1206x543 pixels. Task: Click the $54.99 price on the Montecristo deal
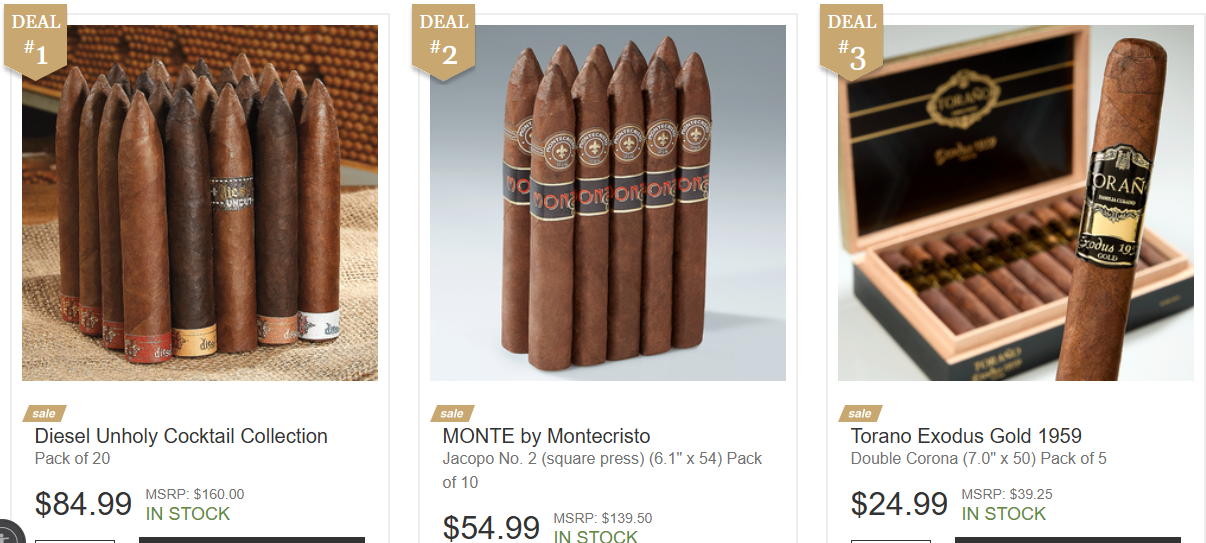point(491,527)
